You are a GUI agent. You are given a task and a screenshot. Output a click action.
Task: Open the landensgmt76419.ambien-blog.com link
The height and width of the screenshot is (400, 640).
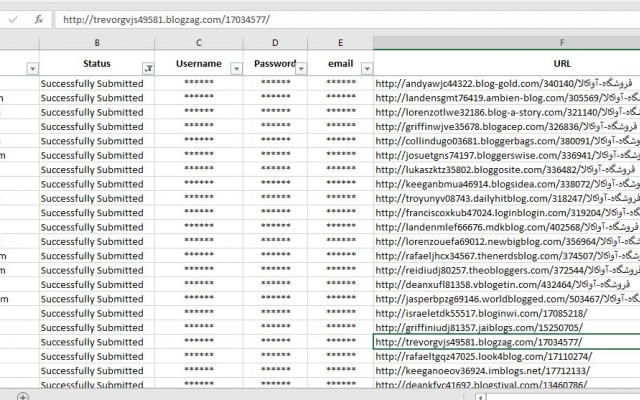pos(507,98)
